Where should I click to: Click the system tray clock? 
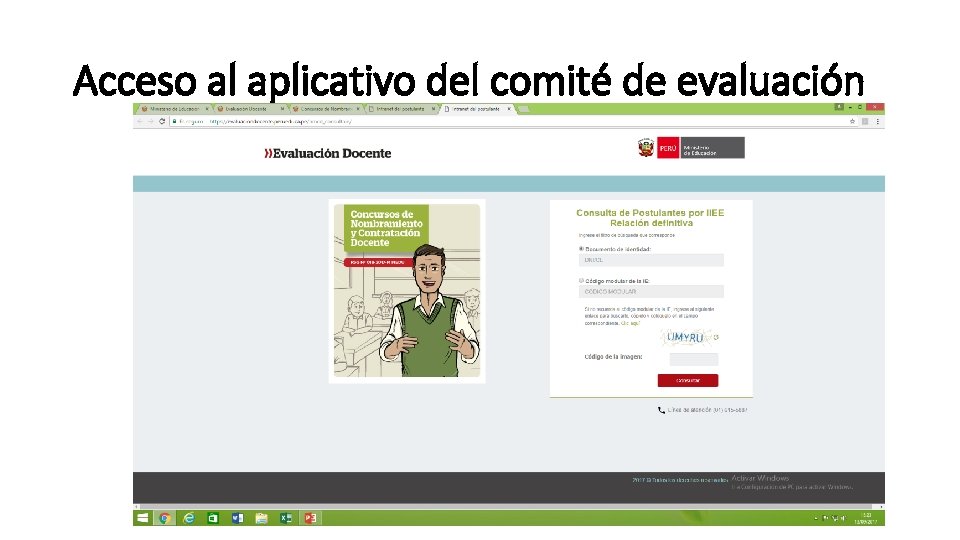tap(866, 518)
